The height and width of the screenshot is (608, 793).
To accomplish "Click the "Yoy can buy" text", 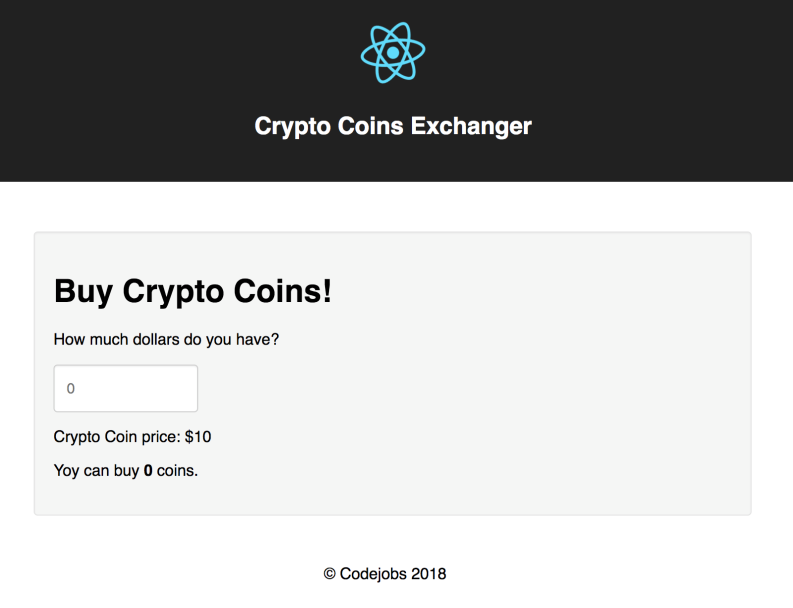I will [96, 471].
